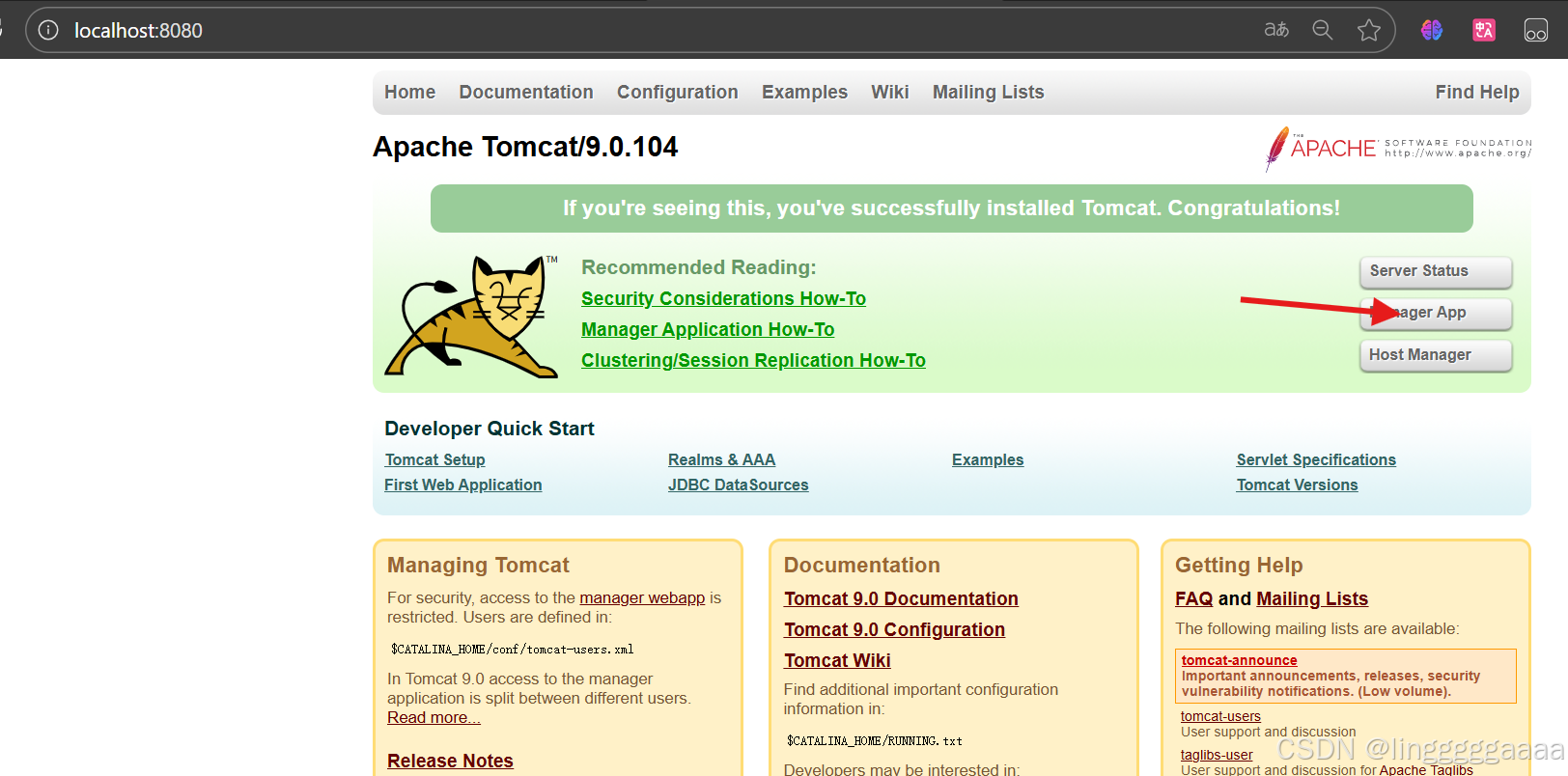Viewport: 1568px width, 776px height.
Task: Open the Tomcat Setup link
Action: click(x=434, y=459)
